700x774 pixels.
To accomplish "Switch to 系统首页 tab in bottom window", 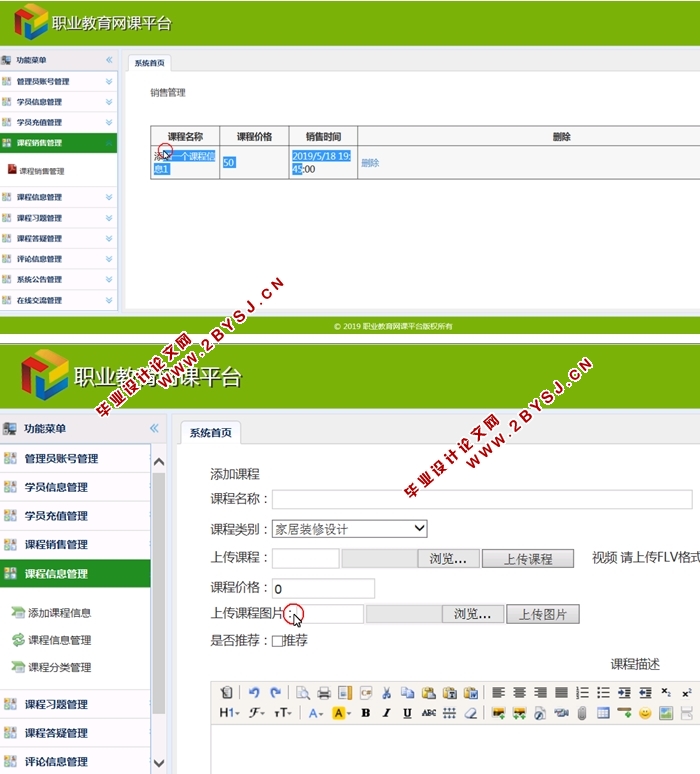I will (210, 433).
